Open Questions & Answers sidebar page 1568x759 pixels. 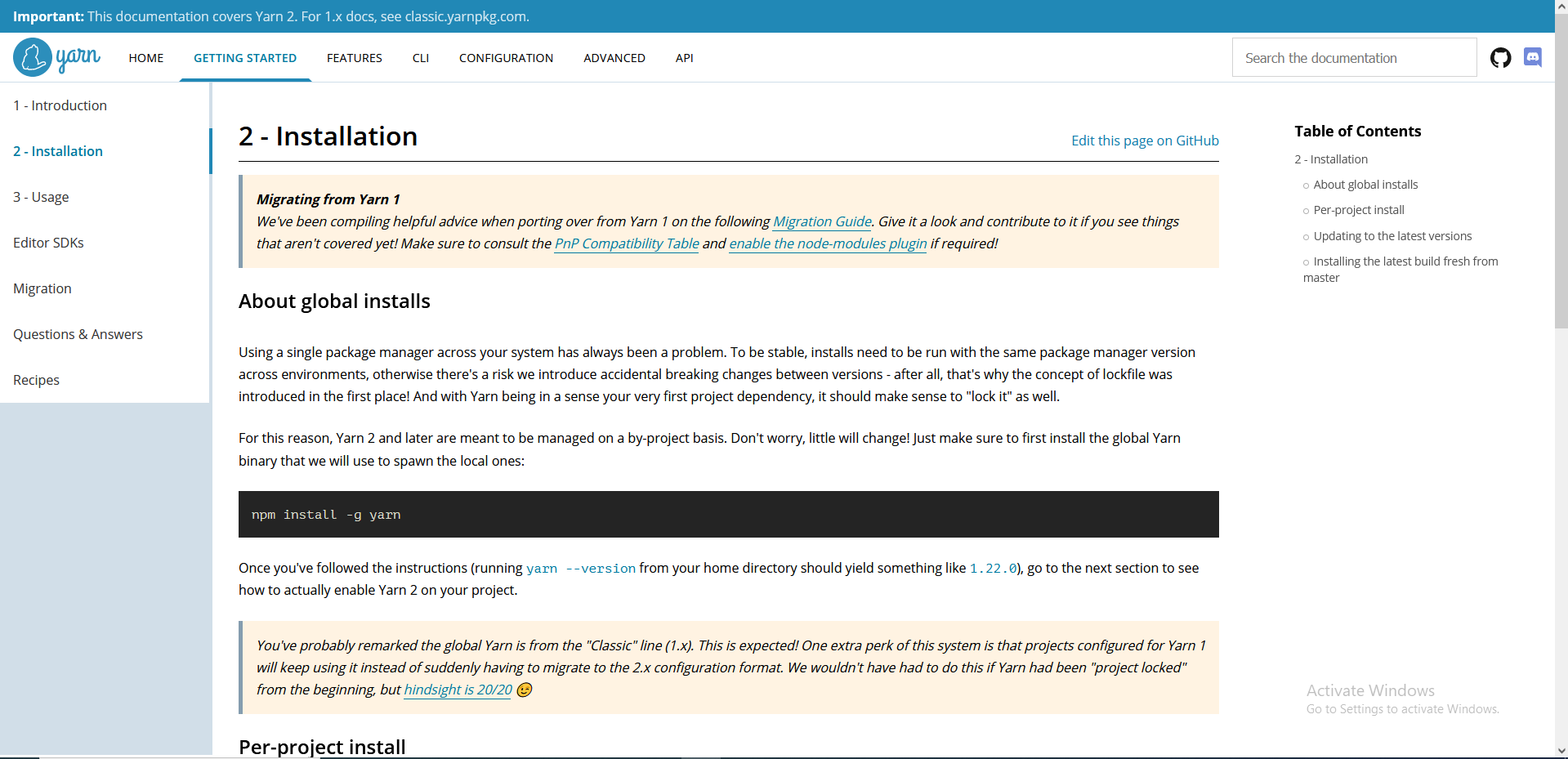point(105,334)
